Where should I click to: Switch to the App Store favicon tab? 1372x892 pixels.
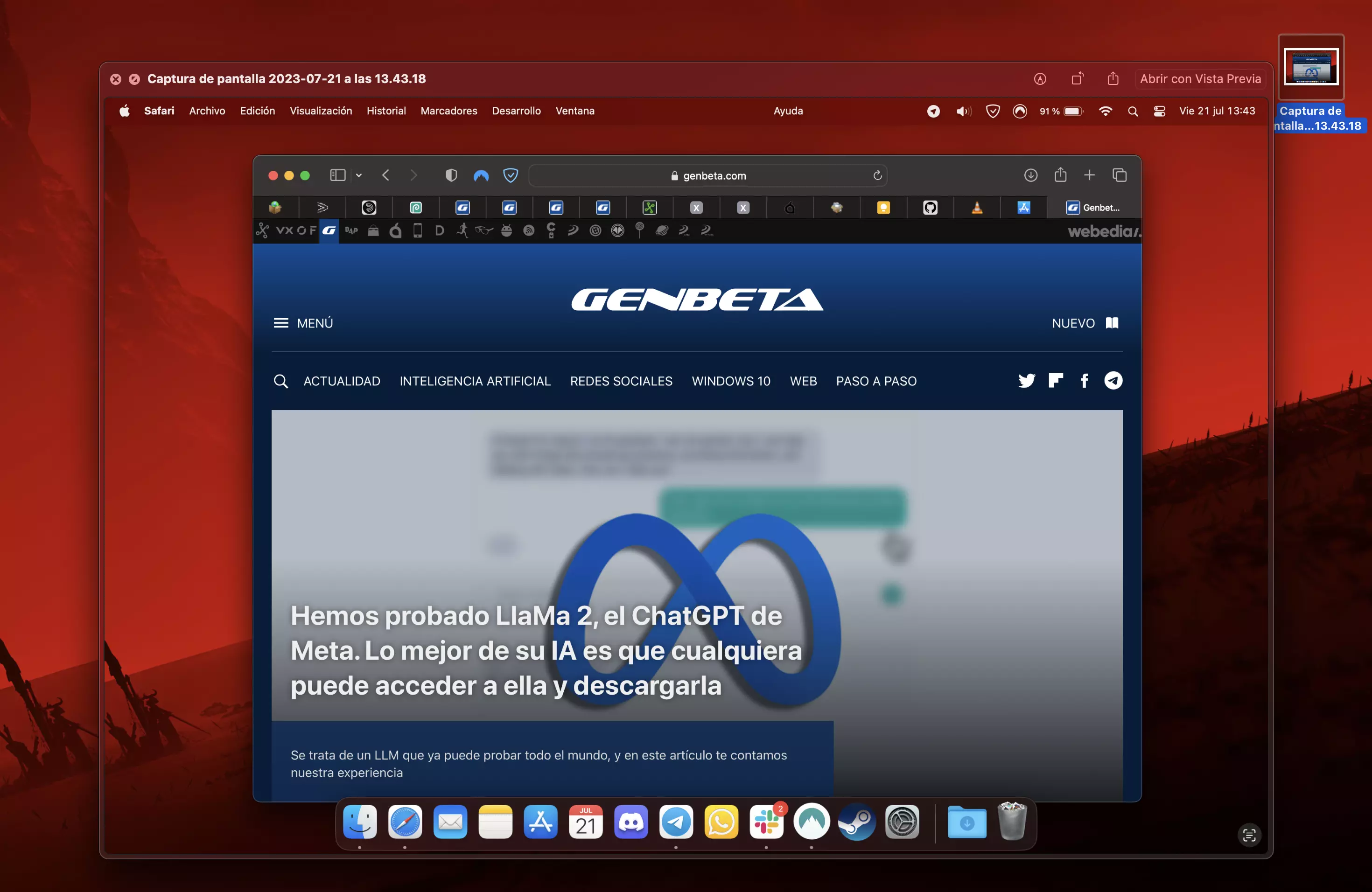(x=1023, y=208)
